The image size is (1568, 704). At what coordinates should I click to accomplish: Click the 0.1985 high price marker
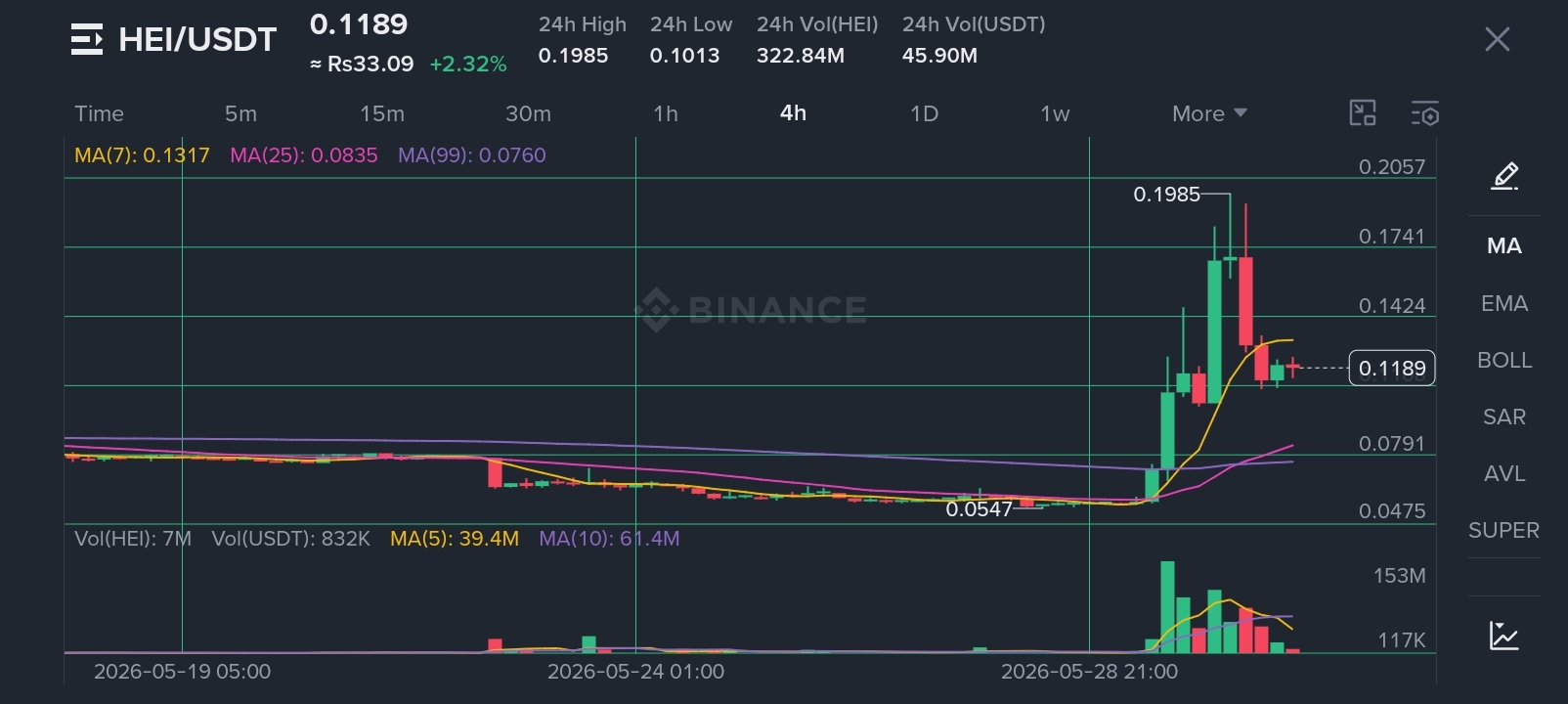pos(1166,195)
